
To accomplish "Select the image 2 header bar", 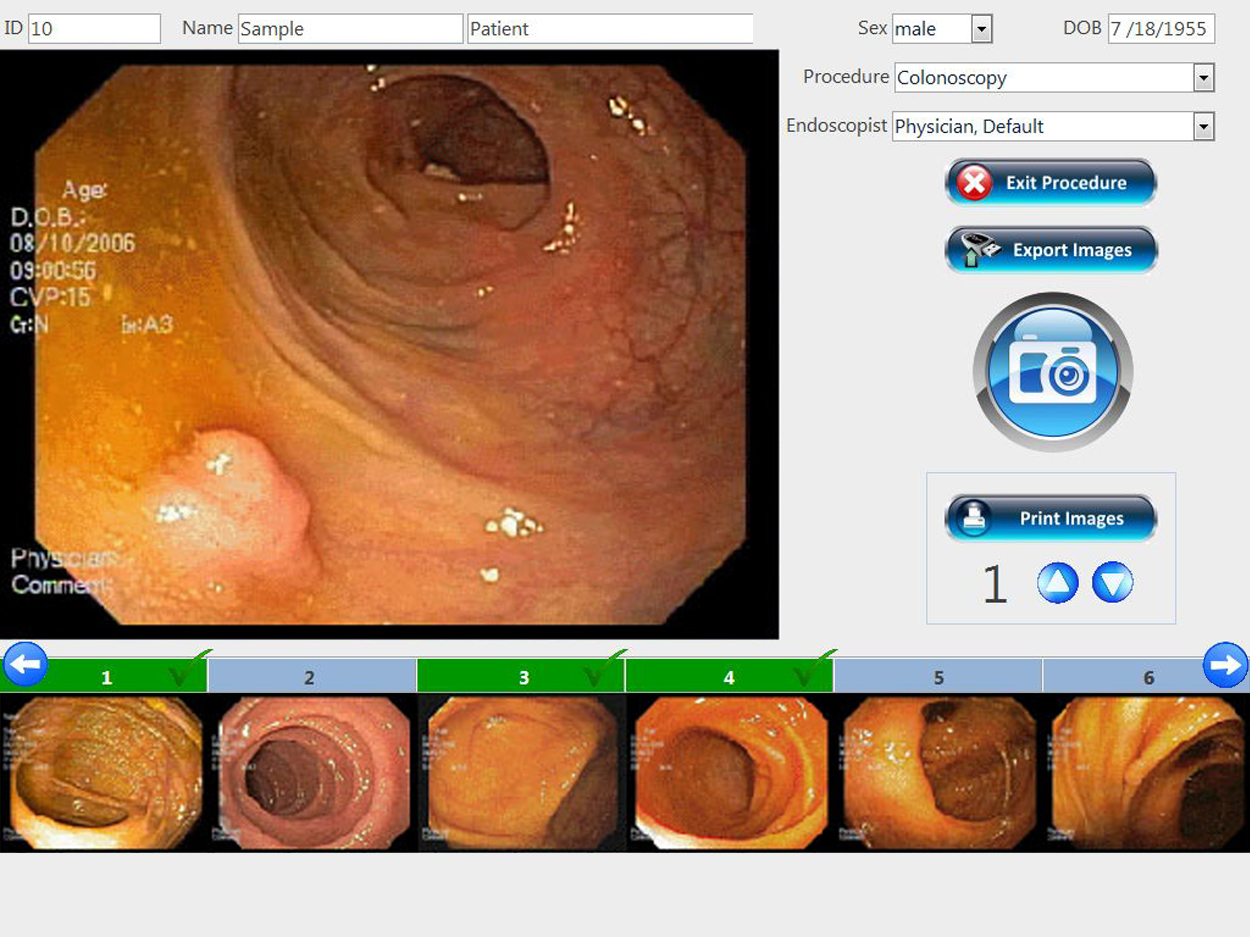I will [x=311, y=677].
